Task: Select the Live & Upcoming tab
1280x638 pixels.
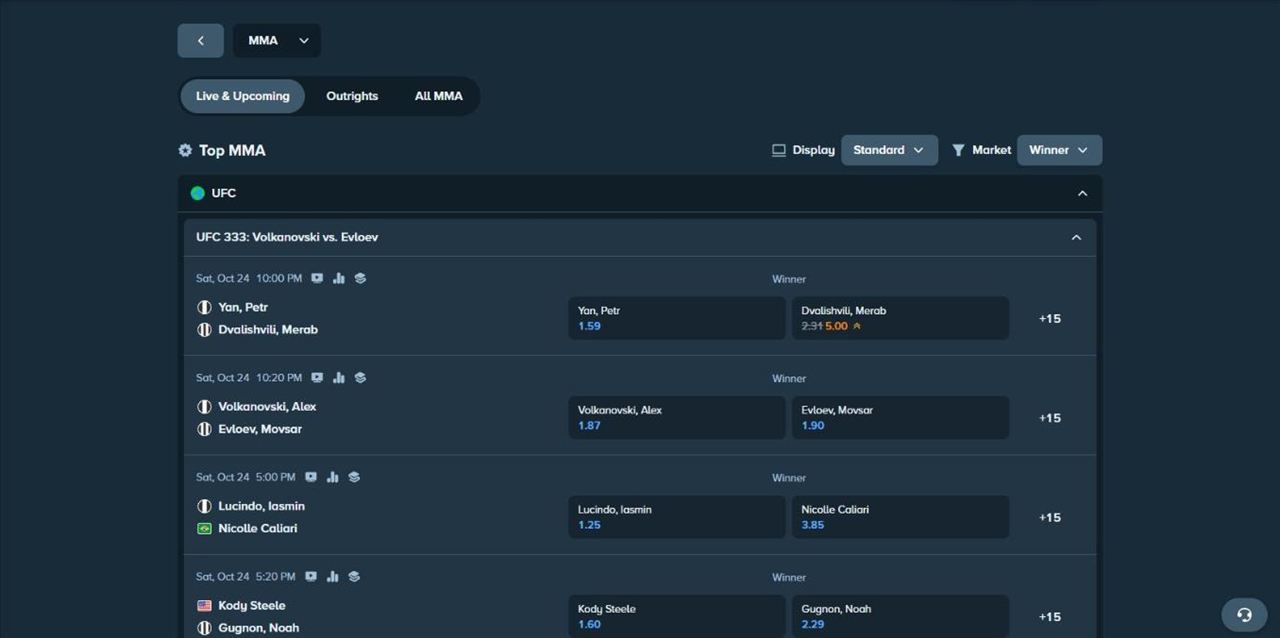Action: pos(243,96)
